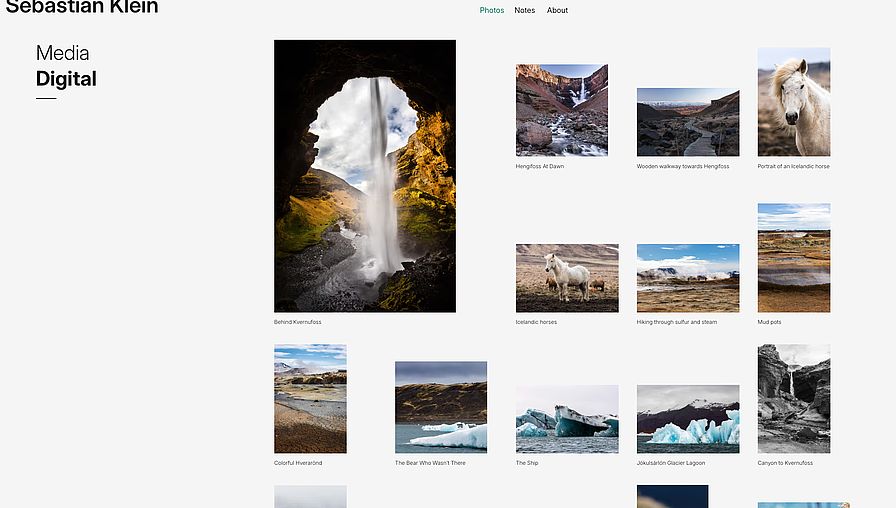Click the 'Icelandic horses' caption
896x508 pixels.
(x=536, y=322)
